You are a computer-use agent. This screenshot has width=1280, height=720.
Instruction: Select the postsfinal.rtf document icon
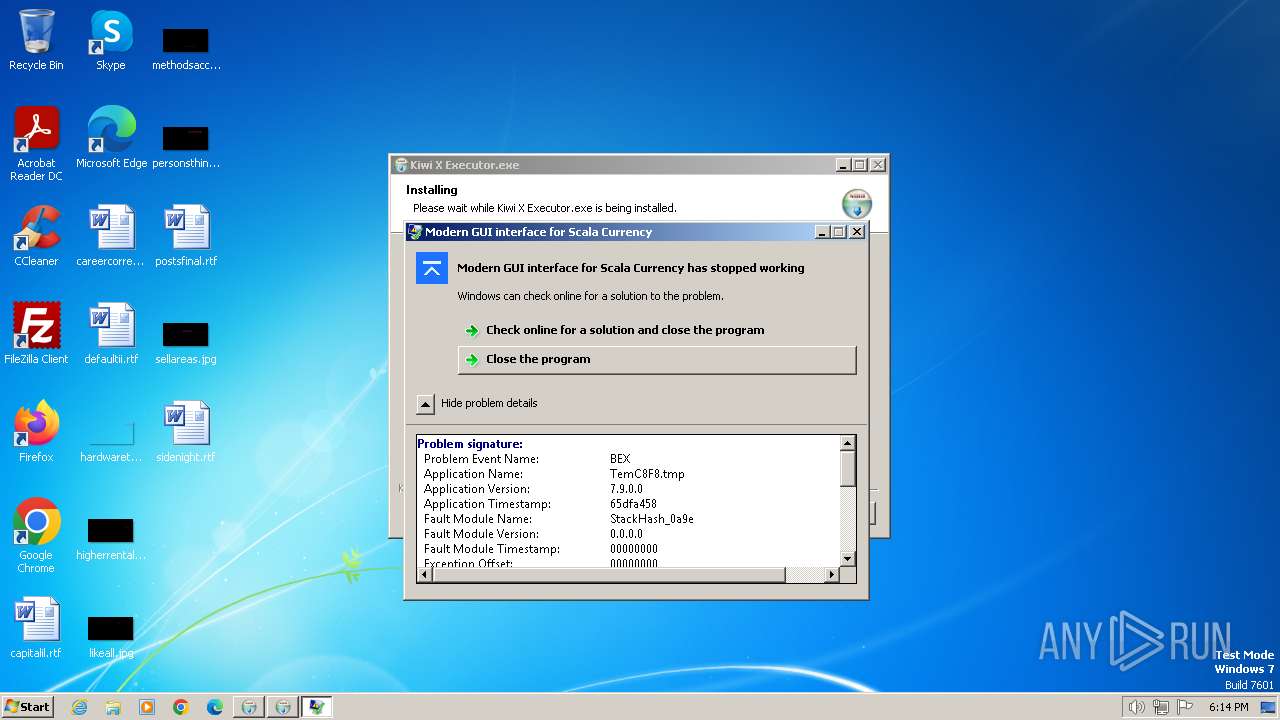click(x=186, y=236)
